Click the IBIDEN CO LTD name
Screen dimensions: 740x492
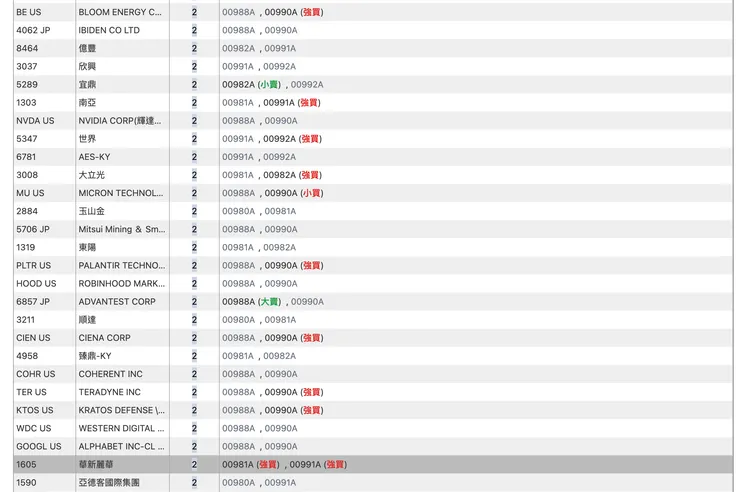(109, 30)
